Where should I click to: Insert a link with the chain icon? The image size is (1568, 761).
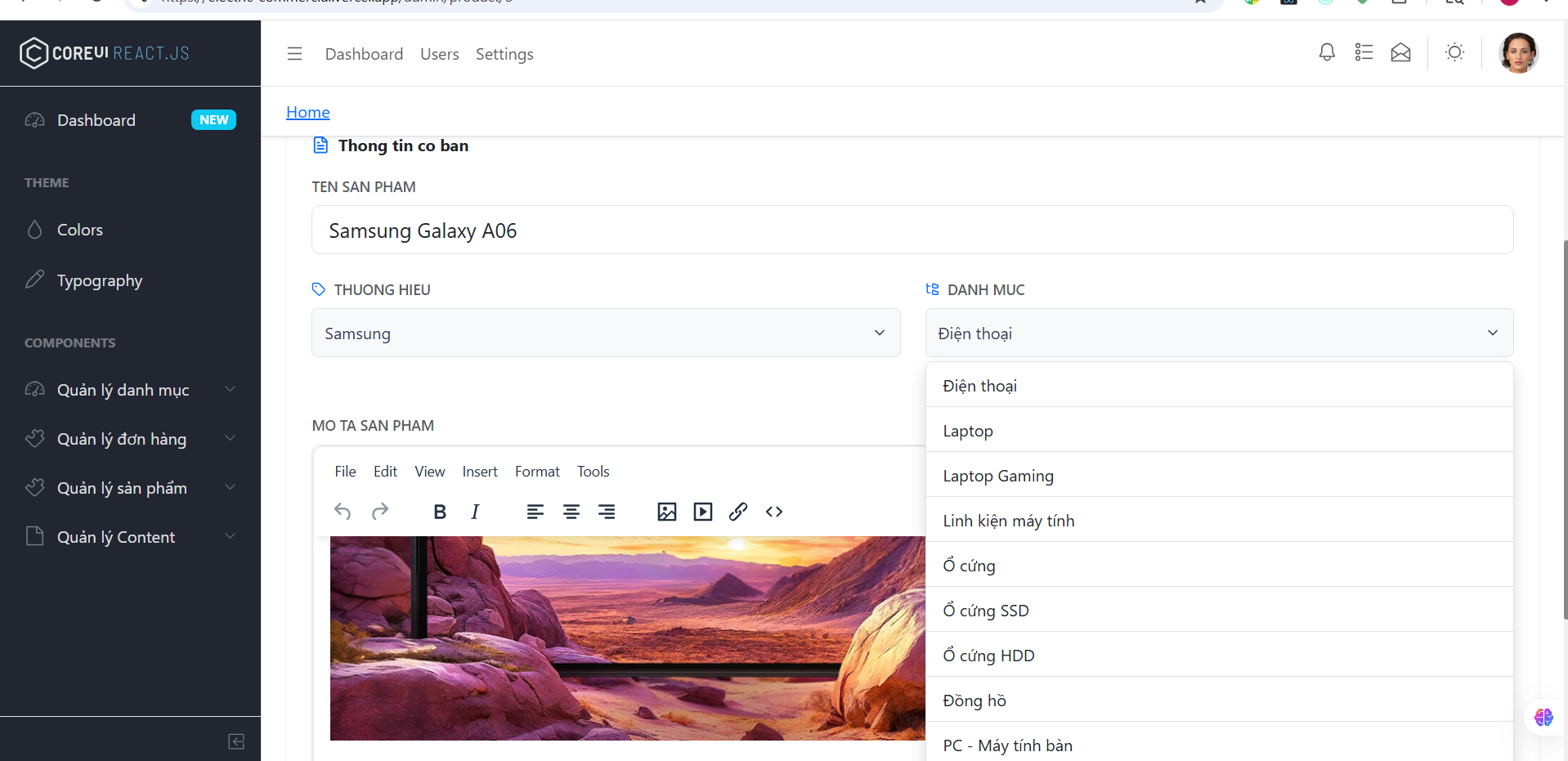738,512
